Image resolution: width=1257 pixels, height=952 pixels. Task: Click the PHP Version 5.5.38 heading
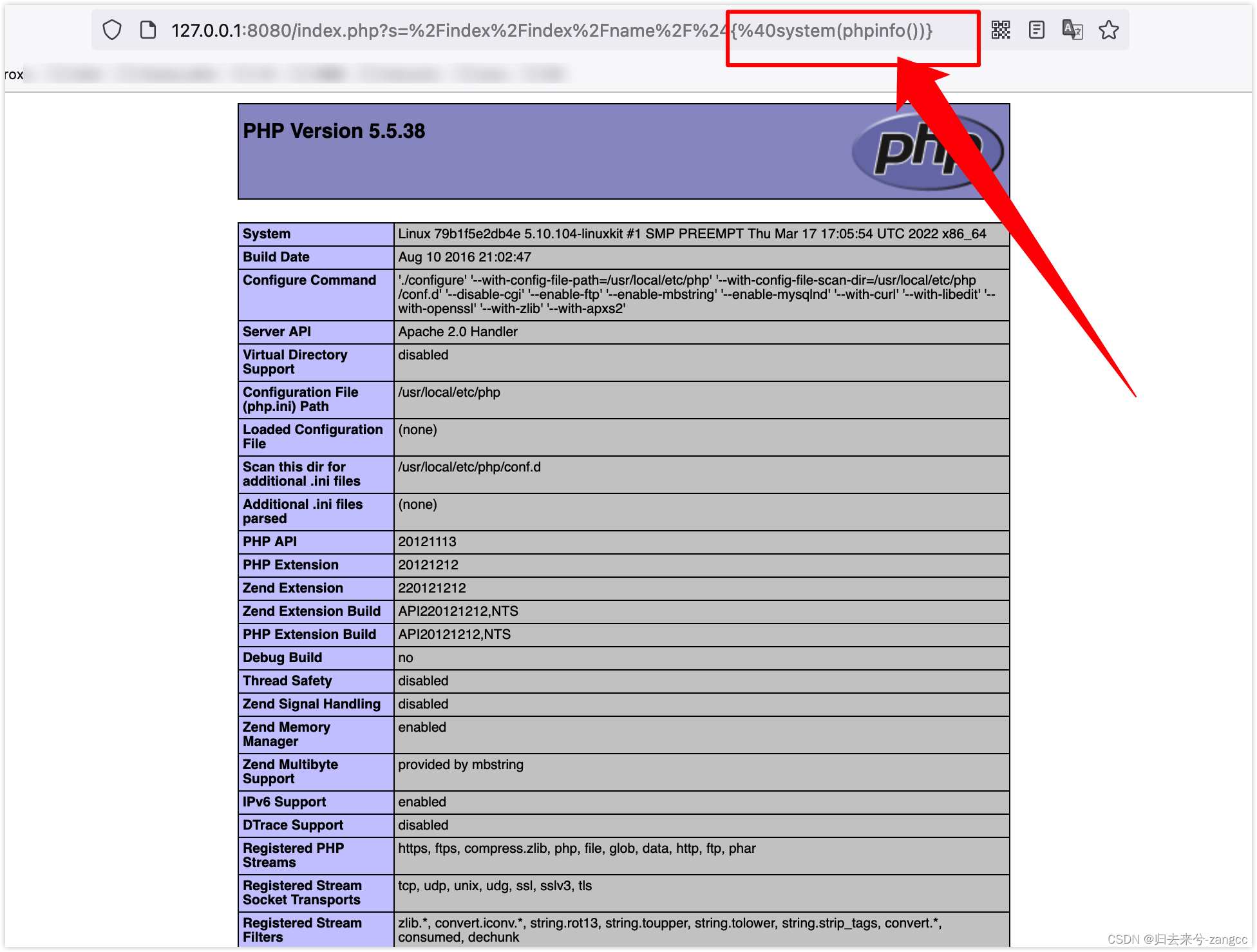coord(334,131)
